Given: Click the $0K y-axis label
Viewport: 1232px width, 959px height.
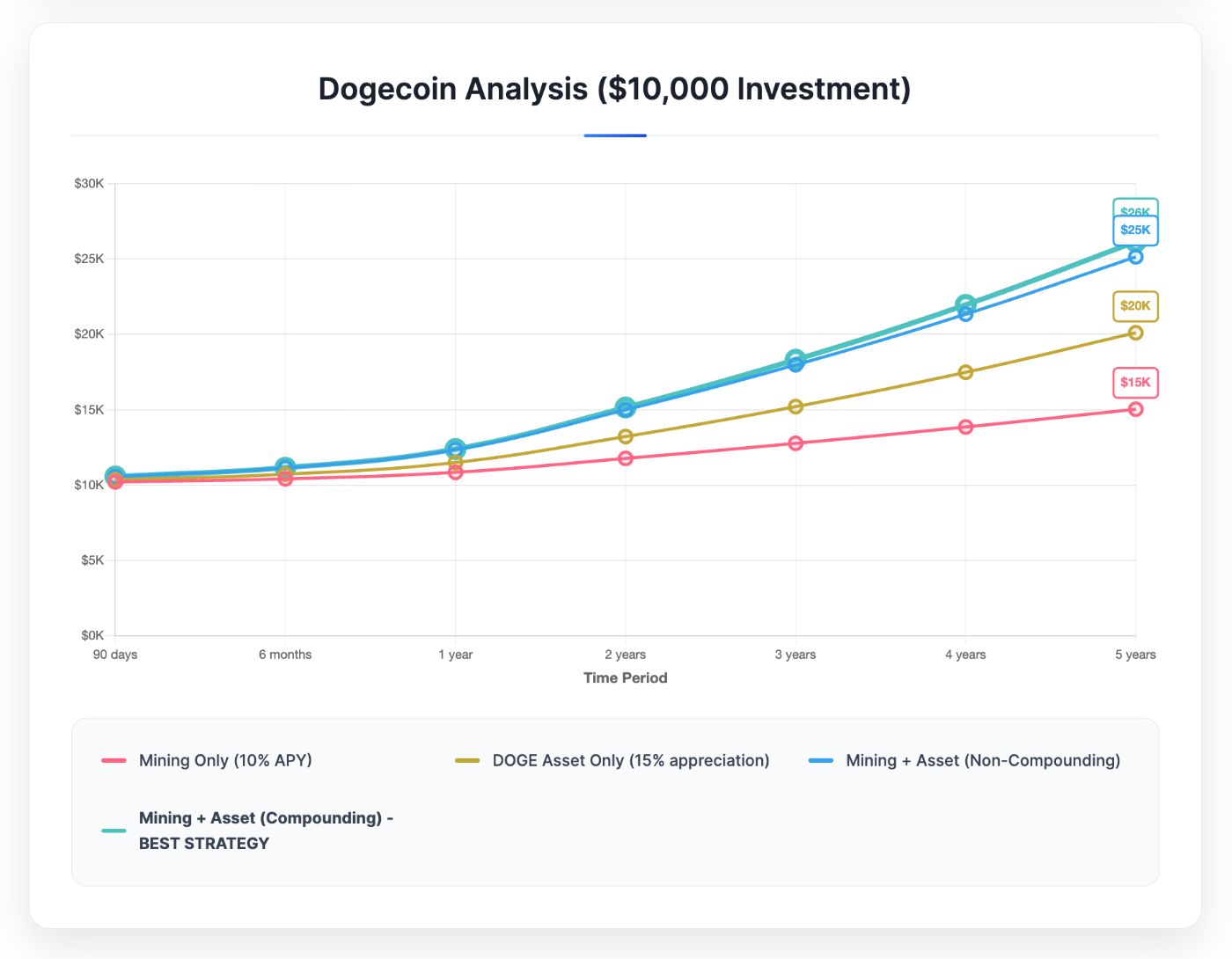Looking at the screenshot, I should tap(92, 635).
